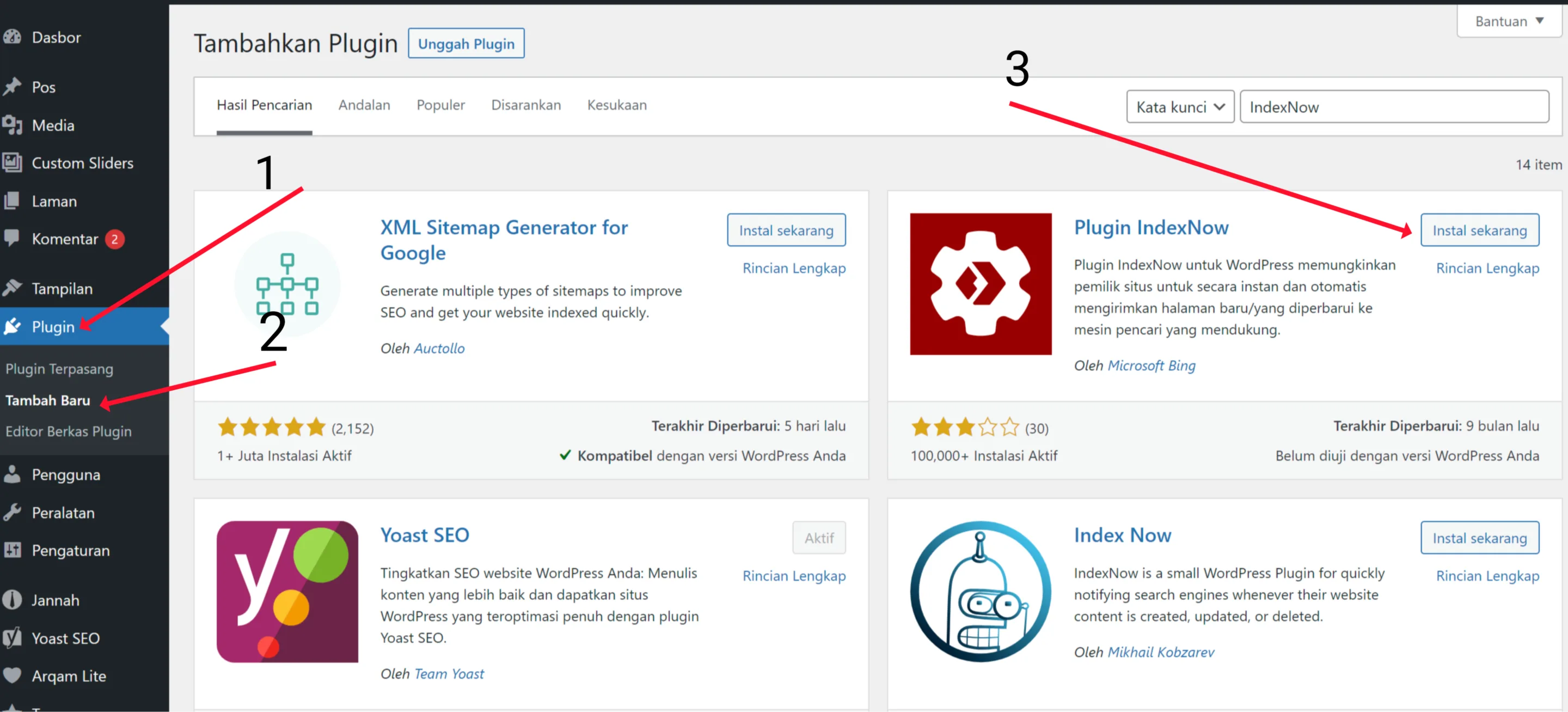Open the Custom Sliders menu item

84,163
